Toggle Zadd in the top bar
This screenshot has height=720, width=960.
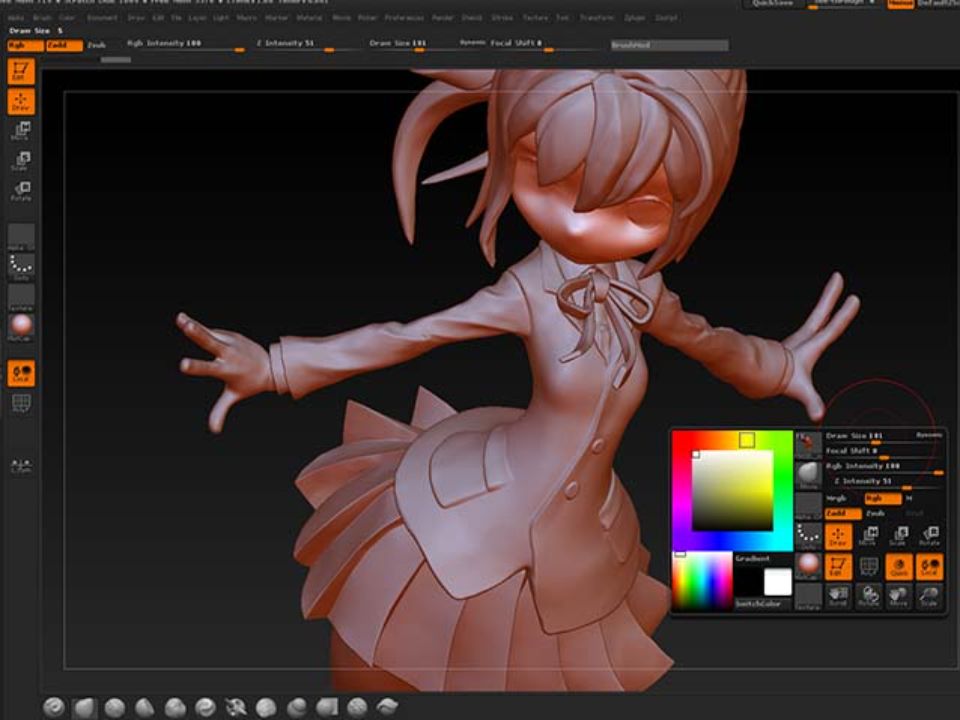coord(64,45)
